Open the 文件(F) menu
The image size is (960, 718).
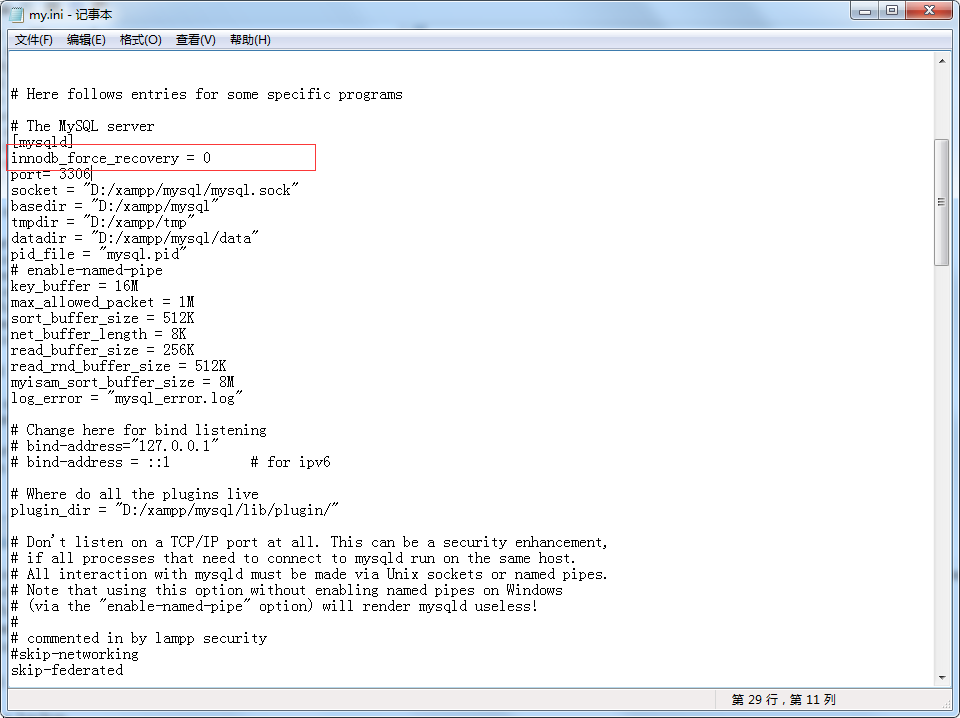pos(33,40)
